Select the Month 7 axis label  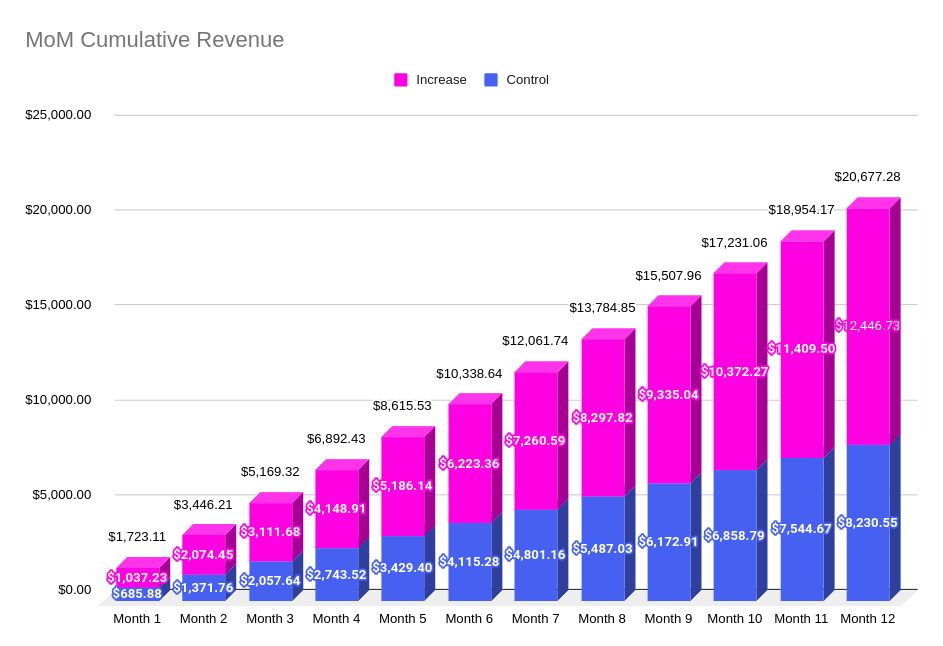(x=535, y=619)
